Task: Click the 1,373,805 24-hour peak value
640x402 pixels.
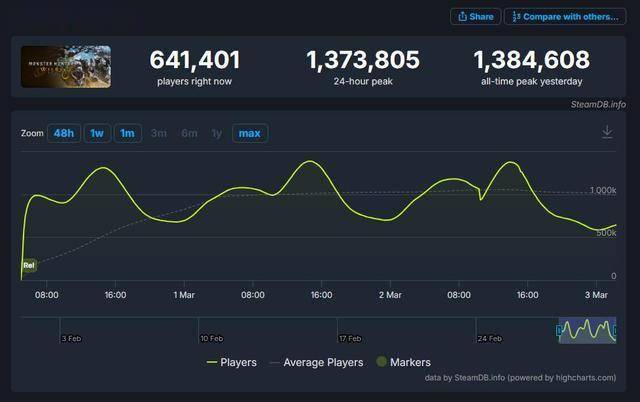Action: (363, 60)
